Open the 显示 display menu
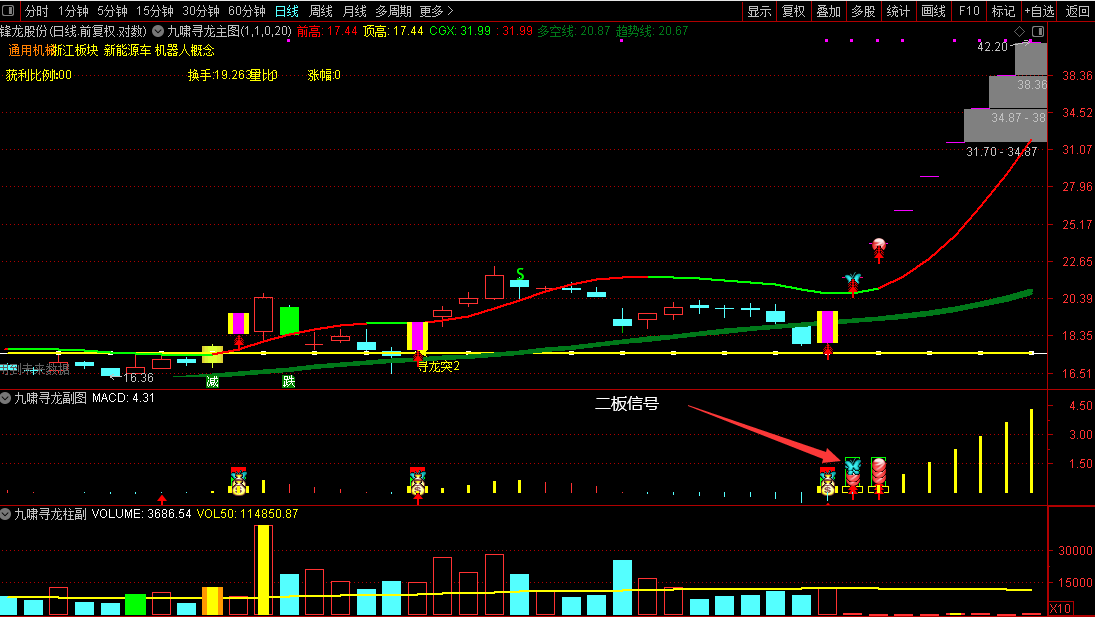The width and height of the screenshot is (1095, 617). pyautogui.click(x=759, y=11)
